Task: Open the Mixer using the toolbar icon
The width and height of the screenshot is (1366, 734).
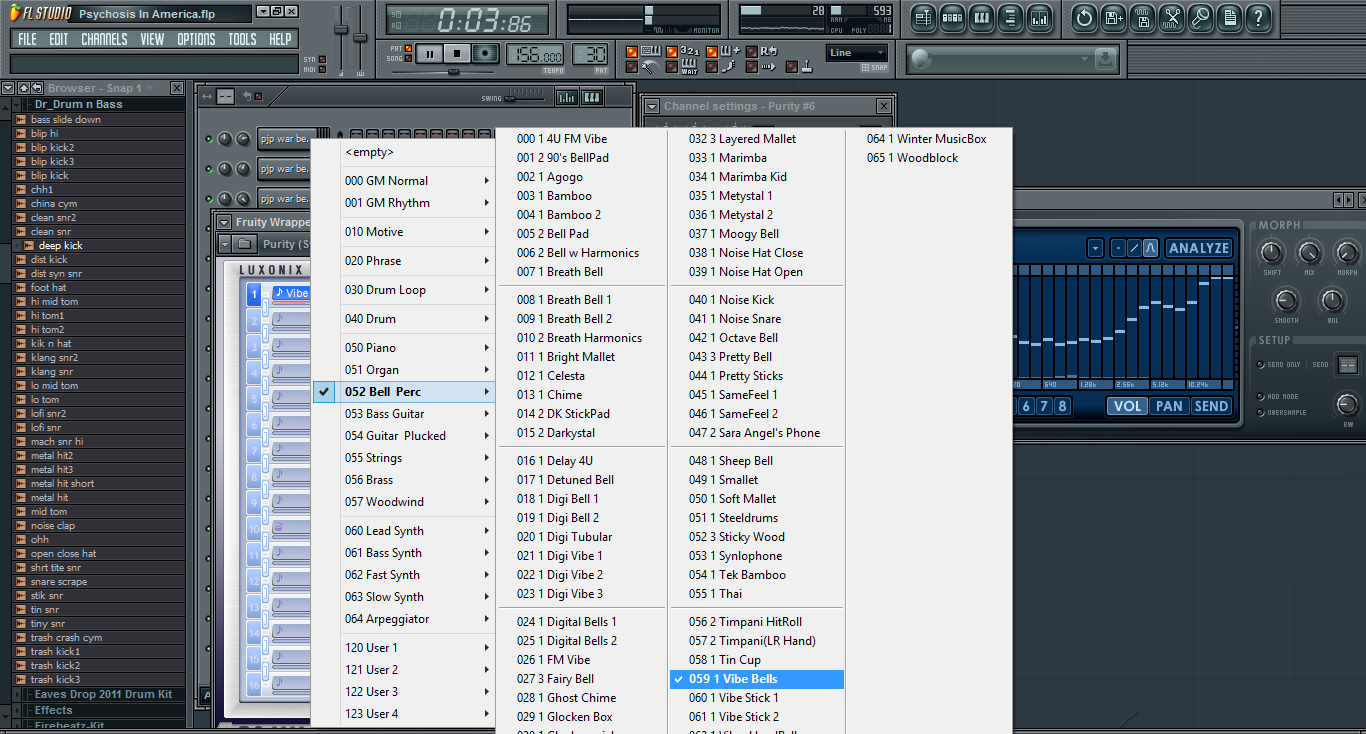Action: pyautogui.click(x=1041, y=17)
